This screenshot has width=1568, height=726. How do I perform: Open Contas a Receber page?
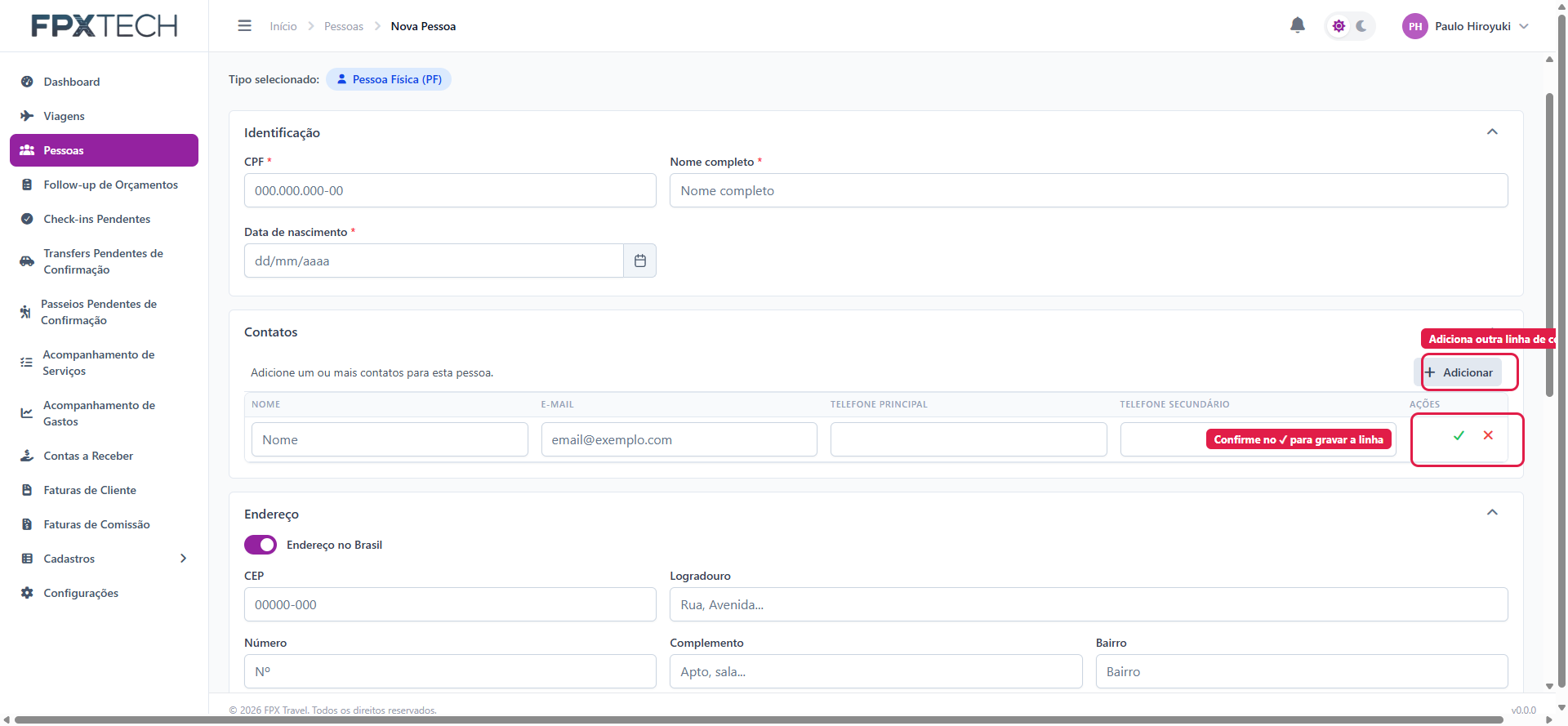[104, 456]
